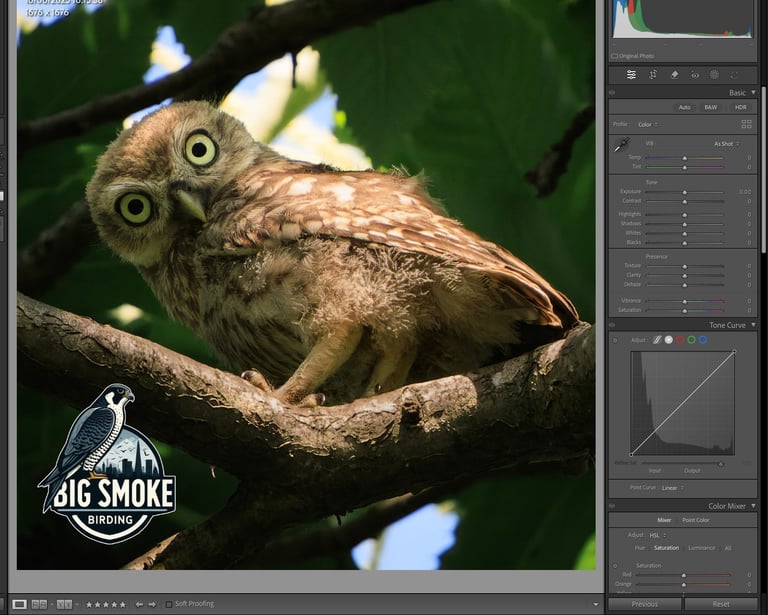
Task: Click the Previous button
Action: [x=645, y=604]
